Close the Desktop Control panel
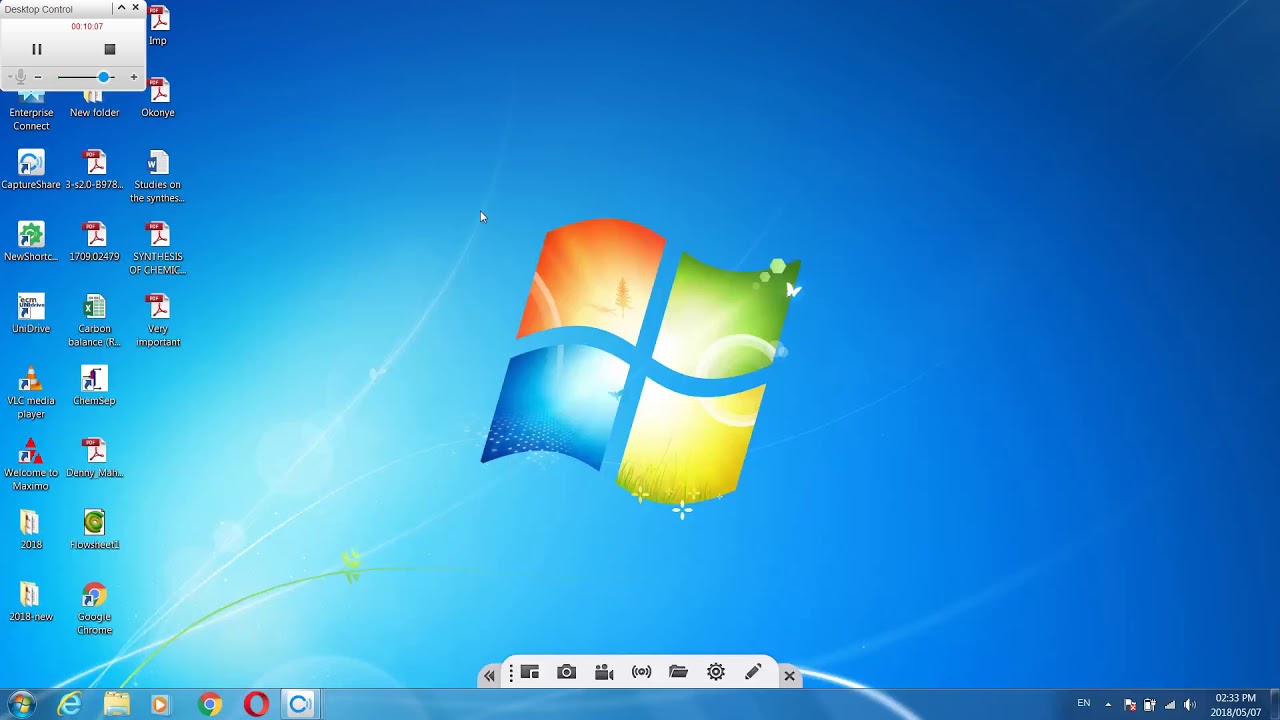This screenshot has height=720, width=1280. (x=136, y=8)
